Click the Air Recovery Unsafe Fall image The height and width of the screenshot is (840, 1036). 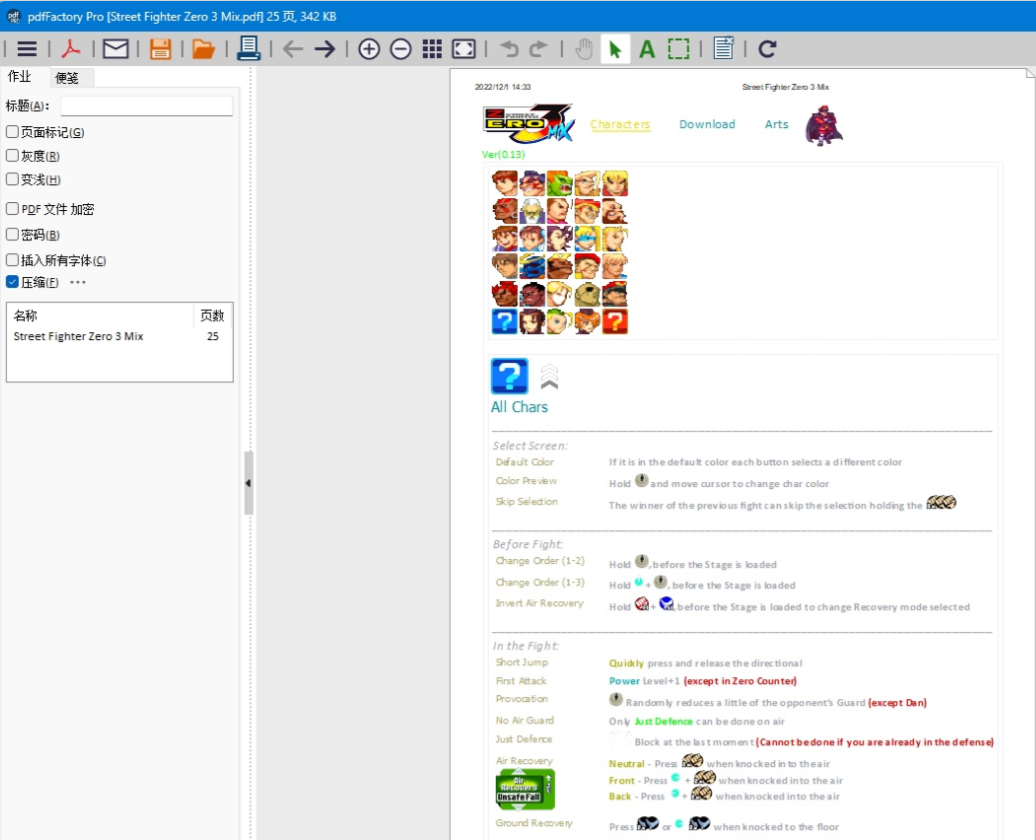(525, 789)
